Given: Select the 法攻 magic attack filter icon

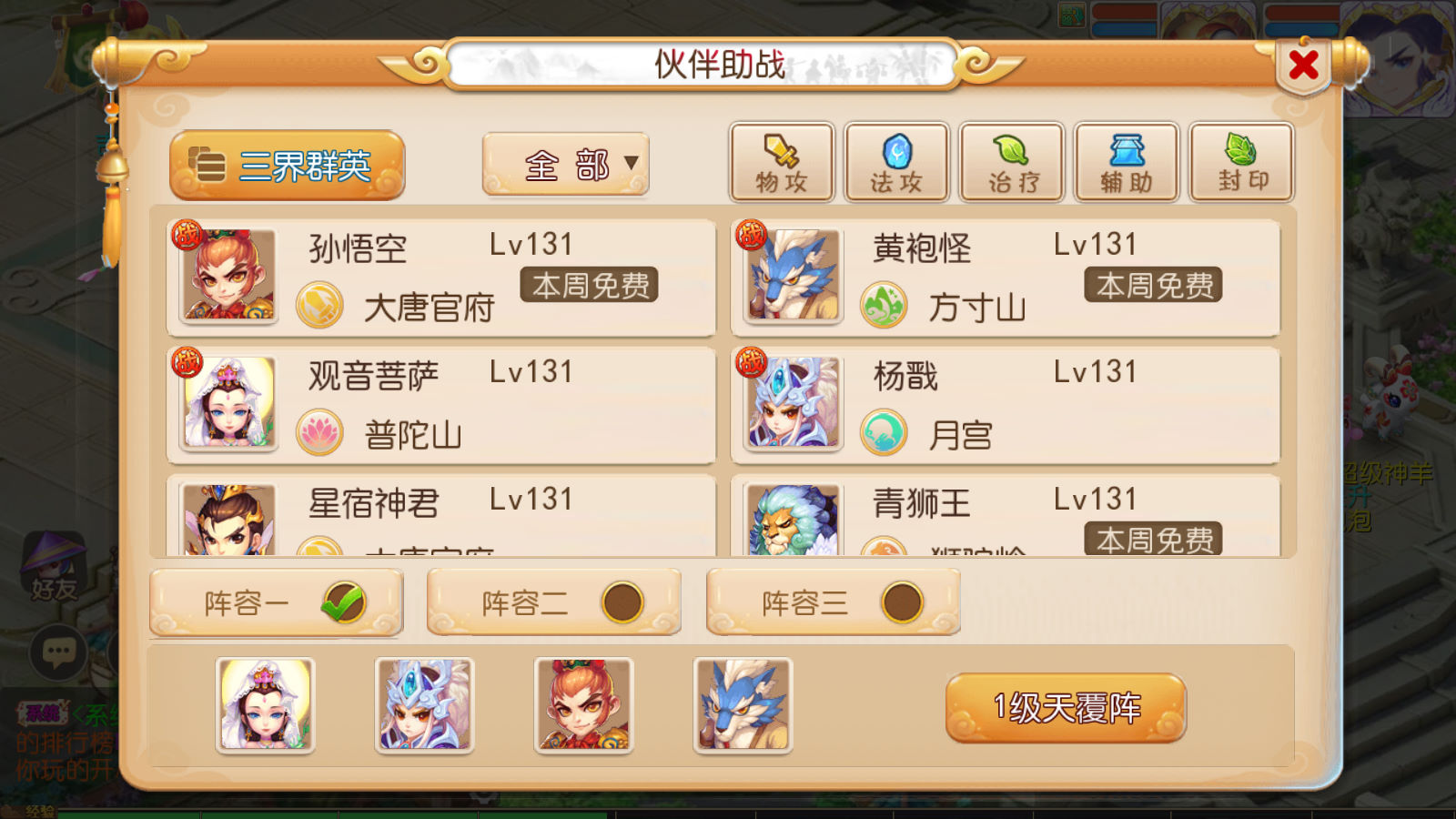Looking at the screenshot, I should tap(896, 162).
